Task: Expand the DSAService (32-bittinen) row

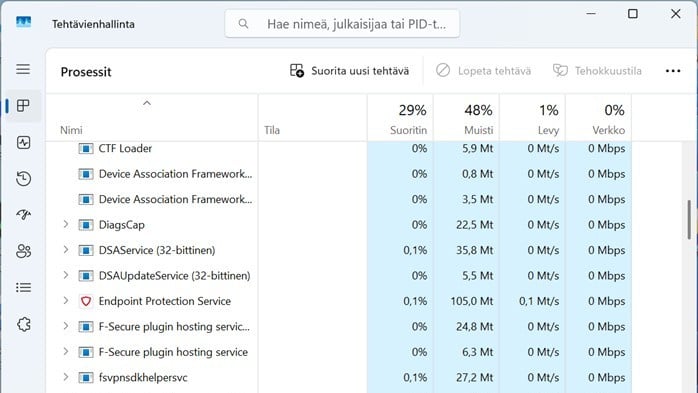Action: 65,249
